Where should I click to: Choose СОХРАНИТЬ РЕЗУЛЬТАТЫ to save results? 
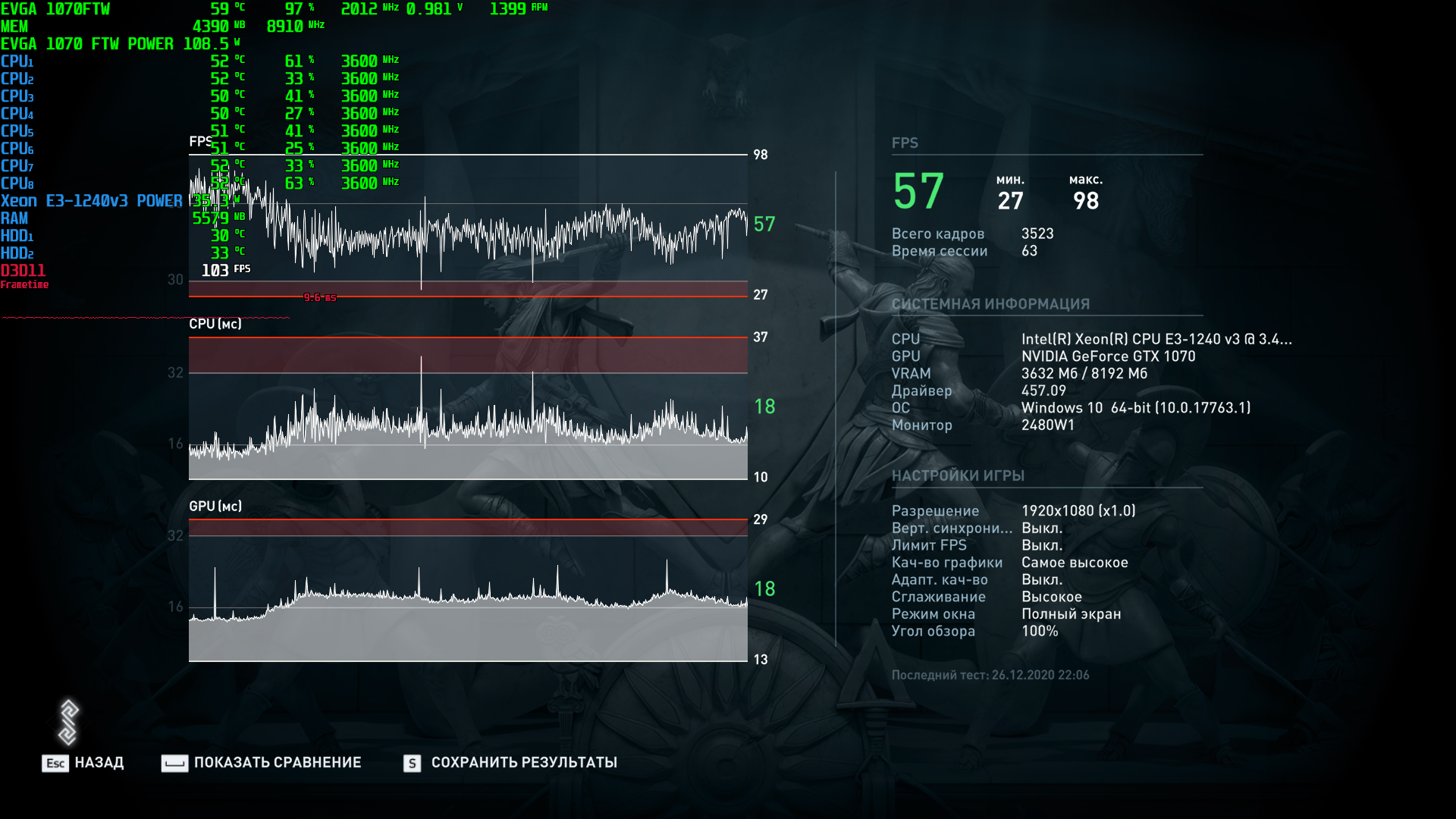coord(524,763)
